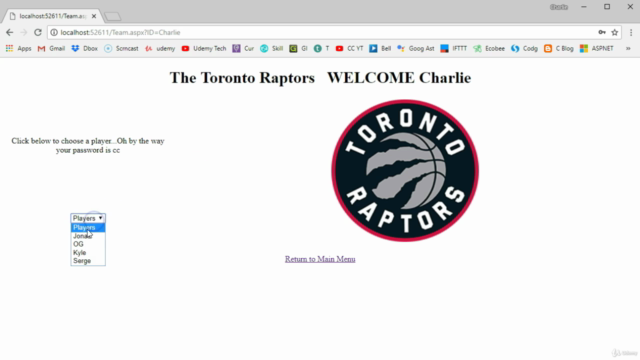Open Goog Ast bookmark

(416, 49)
